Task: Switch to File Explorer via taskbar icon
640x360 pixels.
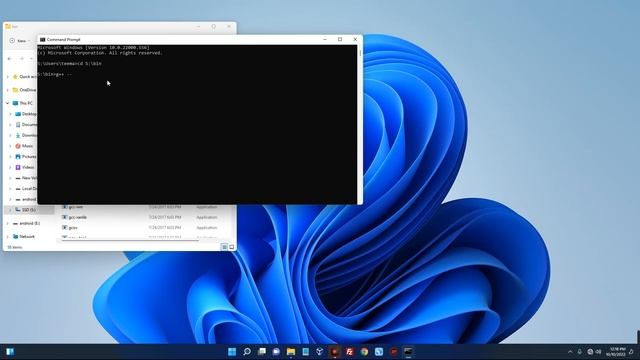Action: pyautogui.click(x=291, y=351)
